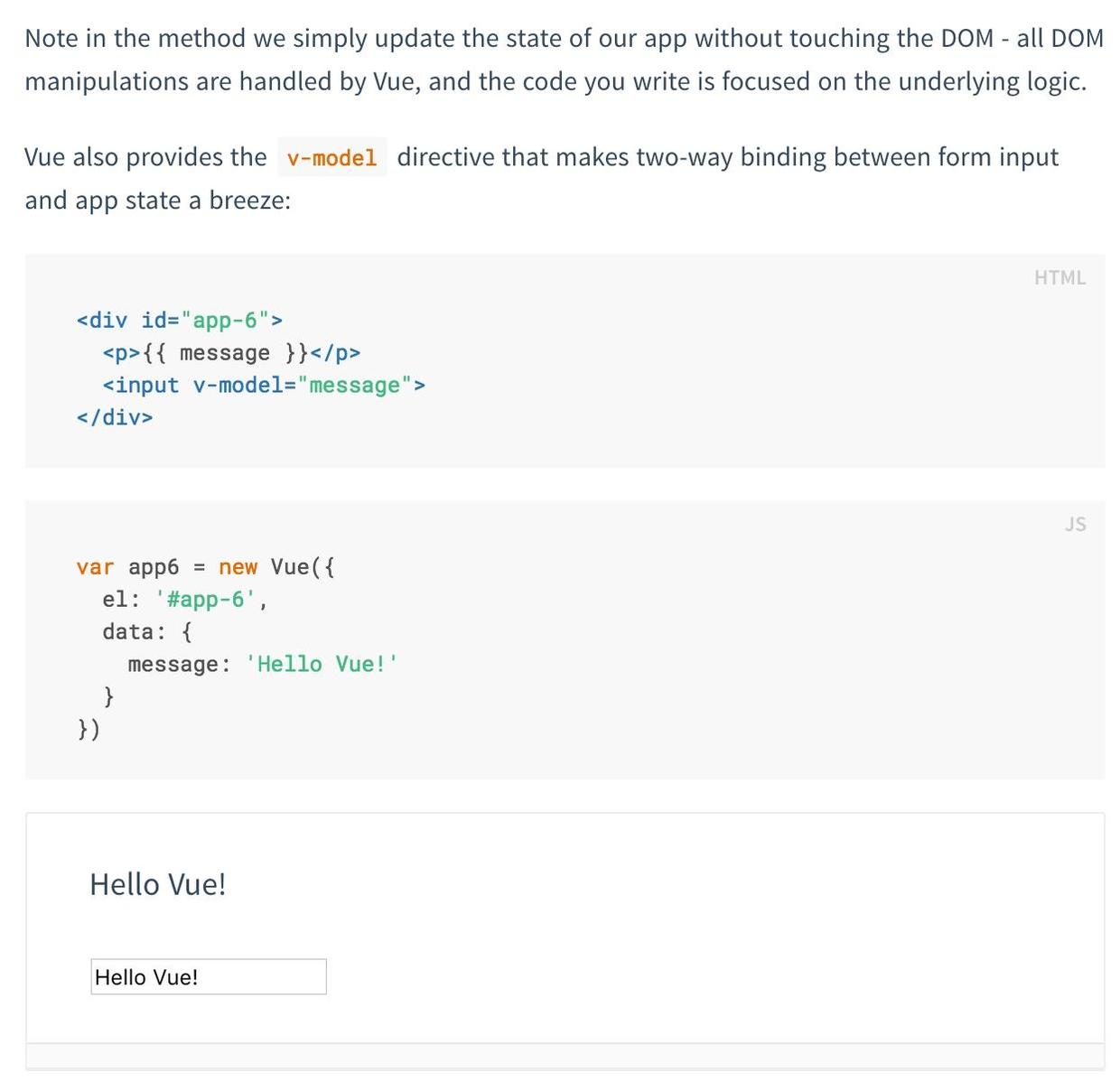Image resolution: width=1120 pixels, height=1091 pixels.
Task: Click the new Vue({ constructor call
Action: [x=276, y=567]
